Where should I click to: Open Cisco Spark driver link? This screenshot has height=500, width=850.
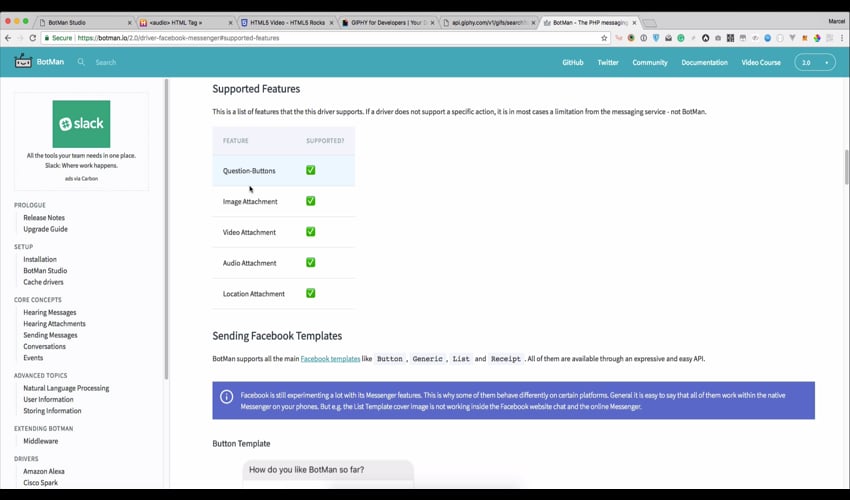point(41,483)
